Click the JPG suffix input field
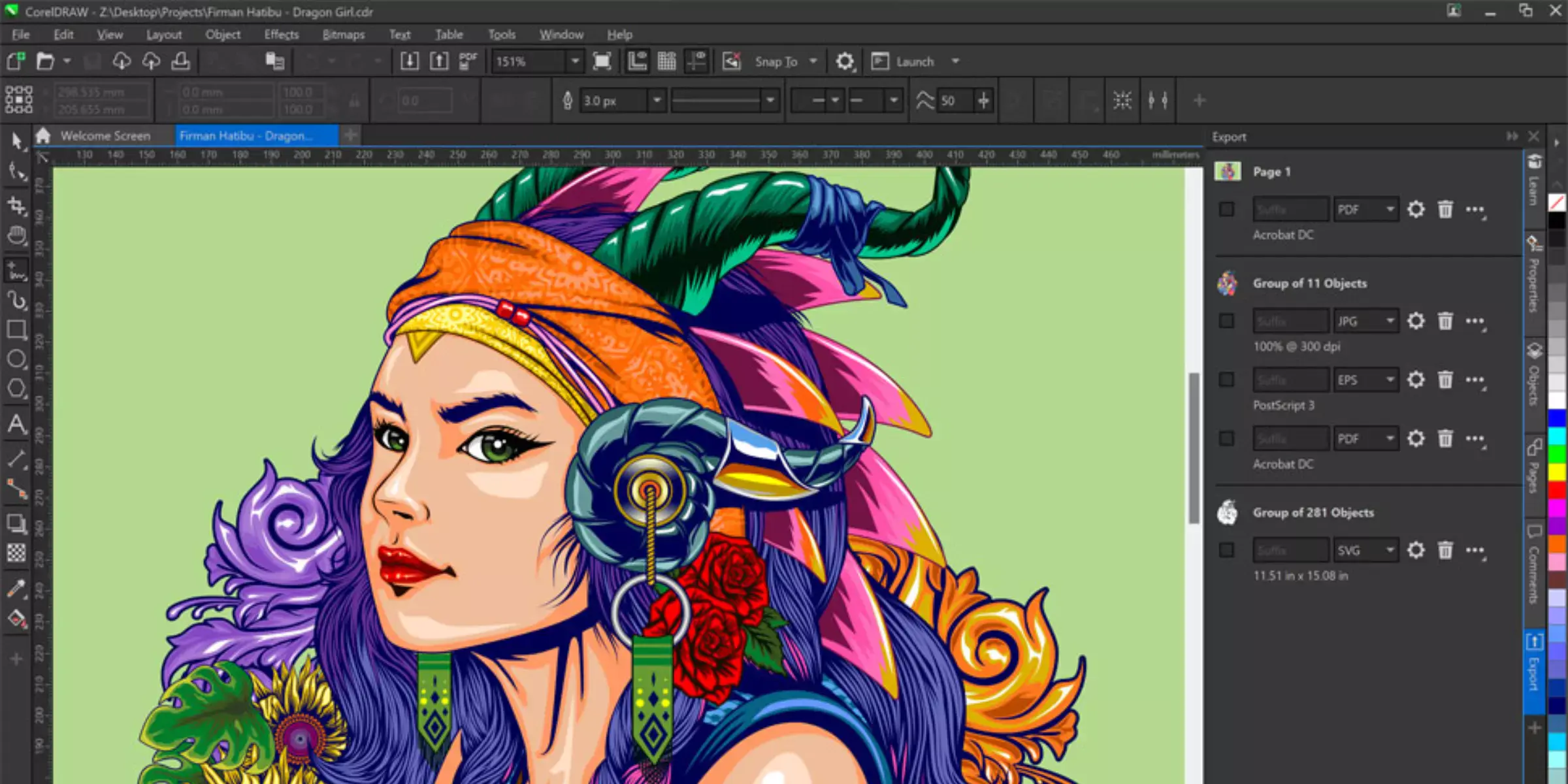The height and width of the screenshot is (784, 1568). [x=1291, y=321]
